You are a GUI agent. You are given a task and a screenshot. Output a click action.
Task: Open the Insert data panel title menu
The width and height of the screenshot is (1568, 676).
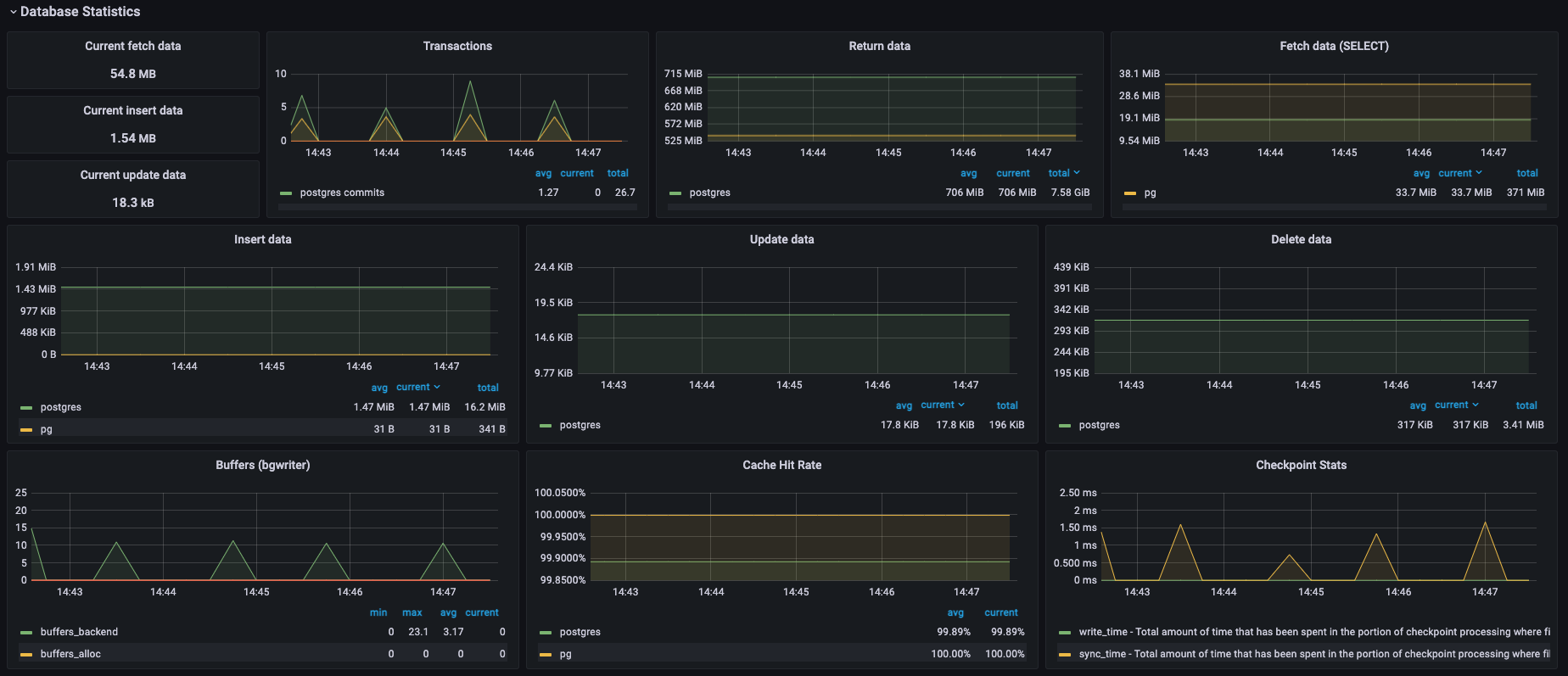click(262, 239)
